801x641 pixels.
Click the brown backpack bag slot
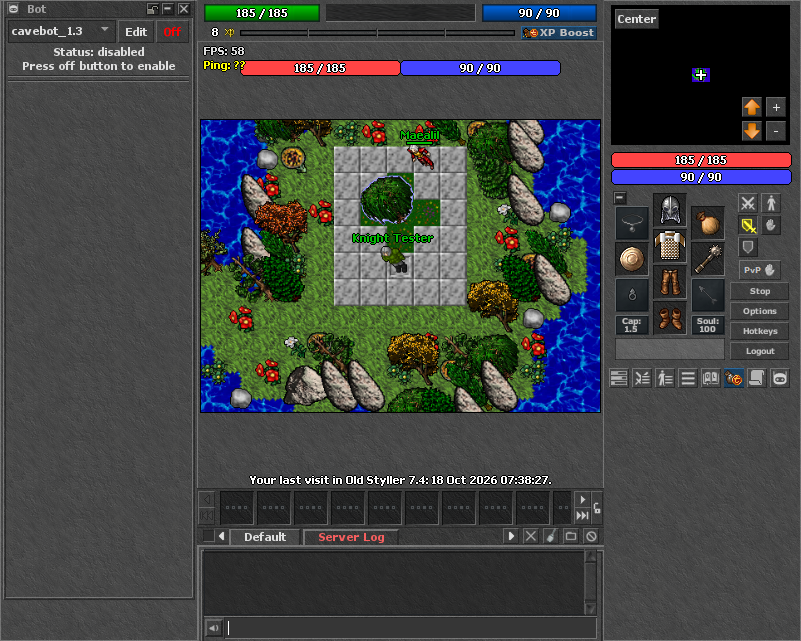[708, 223]
